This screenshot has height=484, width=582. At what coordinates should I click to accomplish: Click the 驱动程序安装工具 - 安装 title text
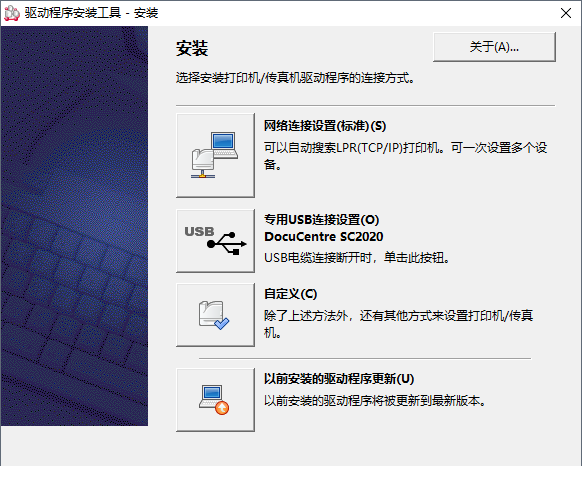pos(91,13)
